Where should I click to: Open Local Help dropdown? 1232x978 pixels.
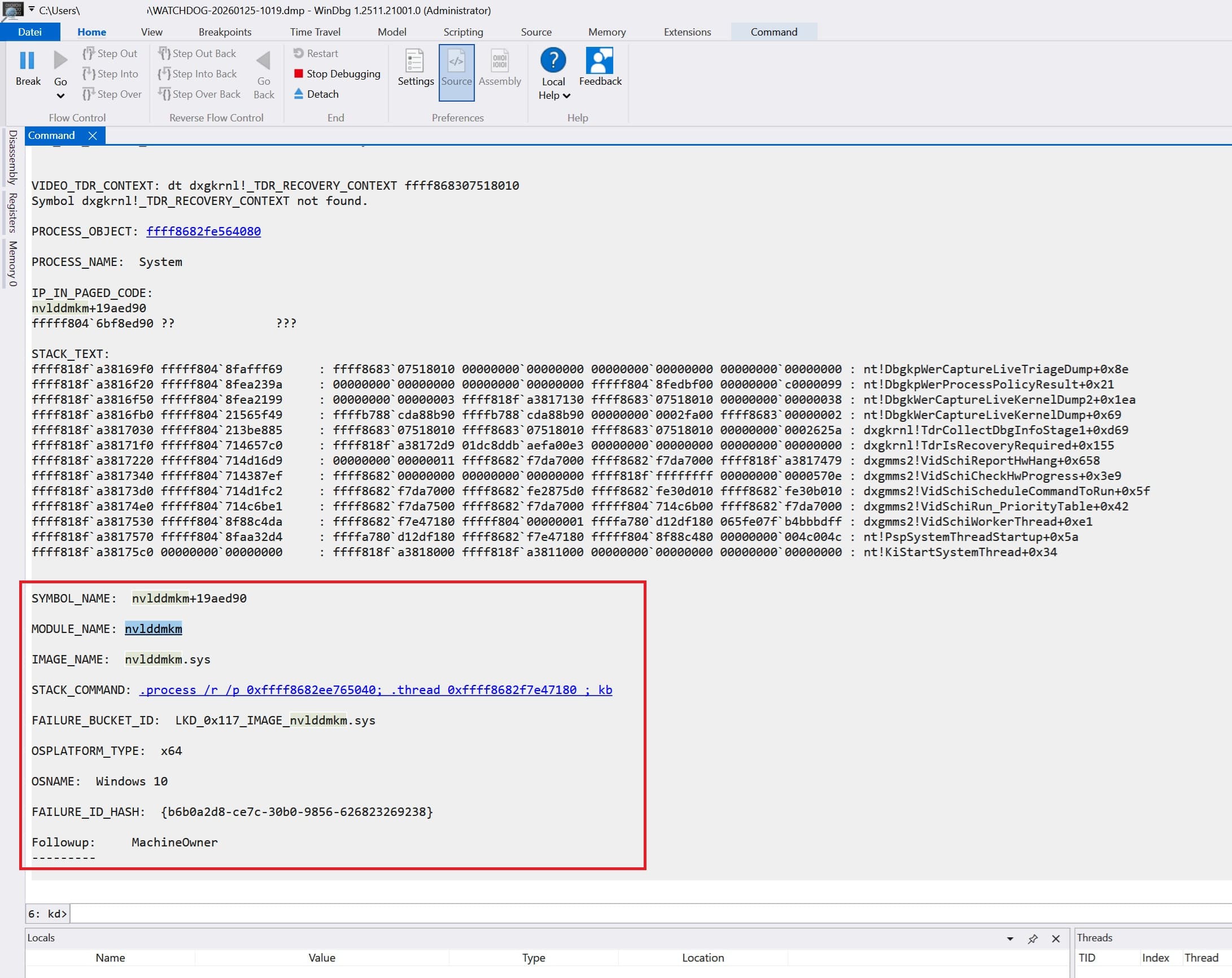[x=566, y=95]
